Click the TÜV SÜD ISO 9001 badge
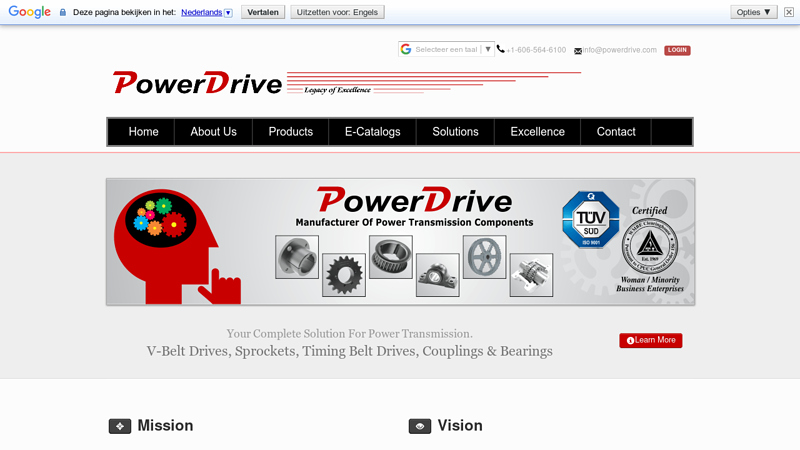The height and width of the screenshot is (450, 800). [x=591, y=219]
